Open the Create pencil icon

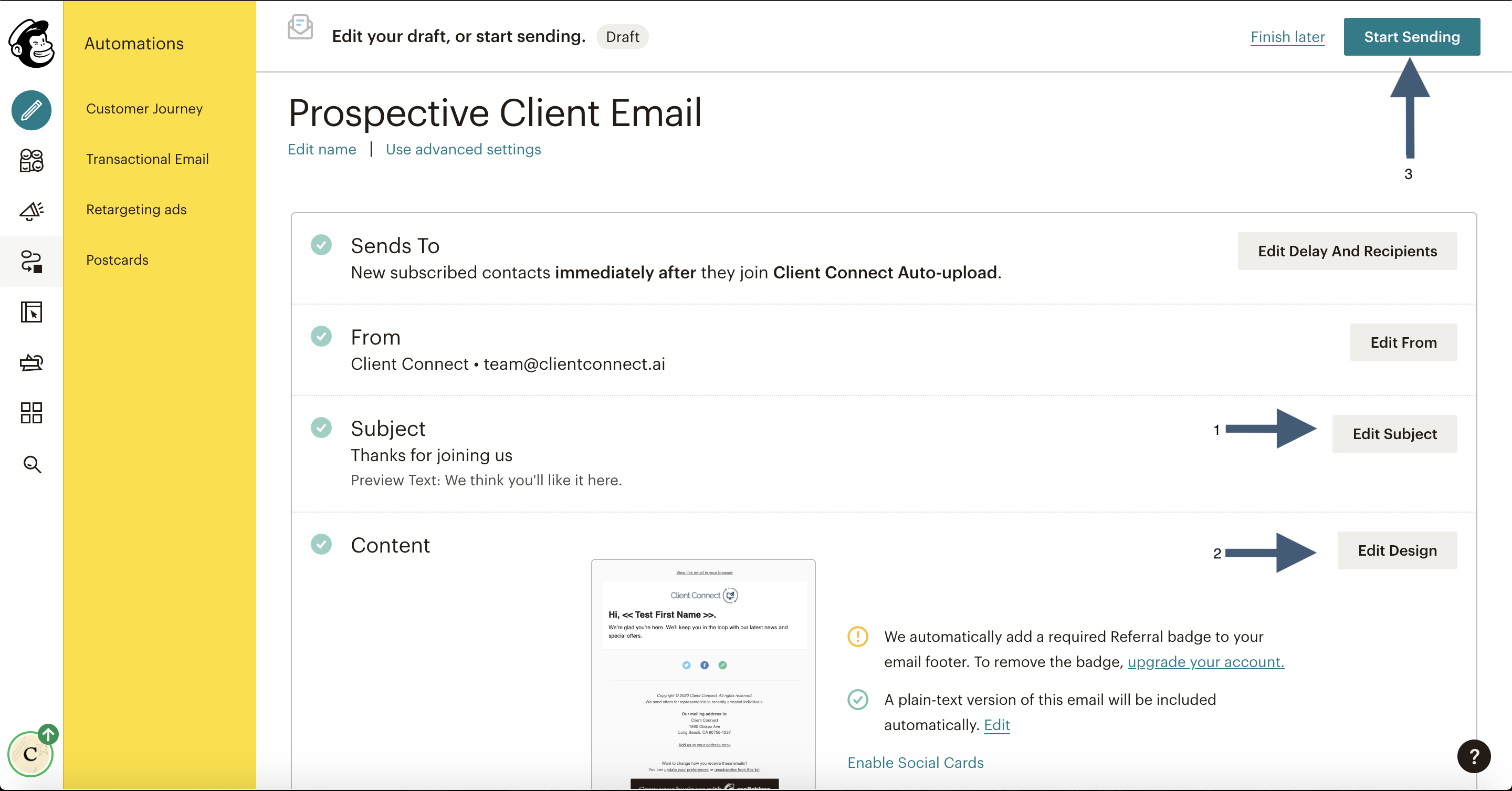[31, 110]
